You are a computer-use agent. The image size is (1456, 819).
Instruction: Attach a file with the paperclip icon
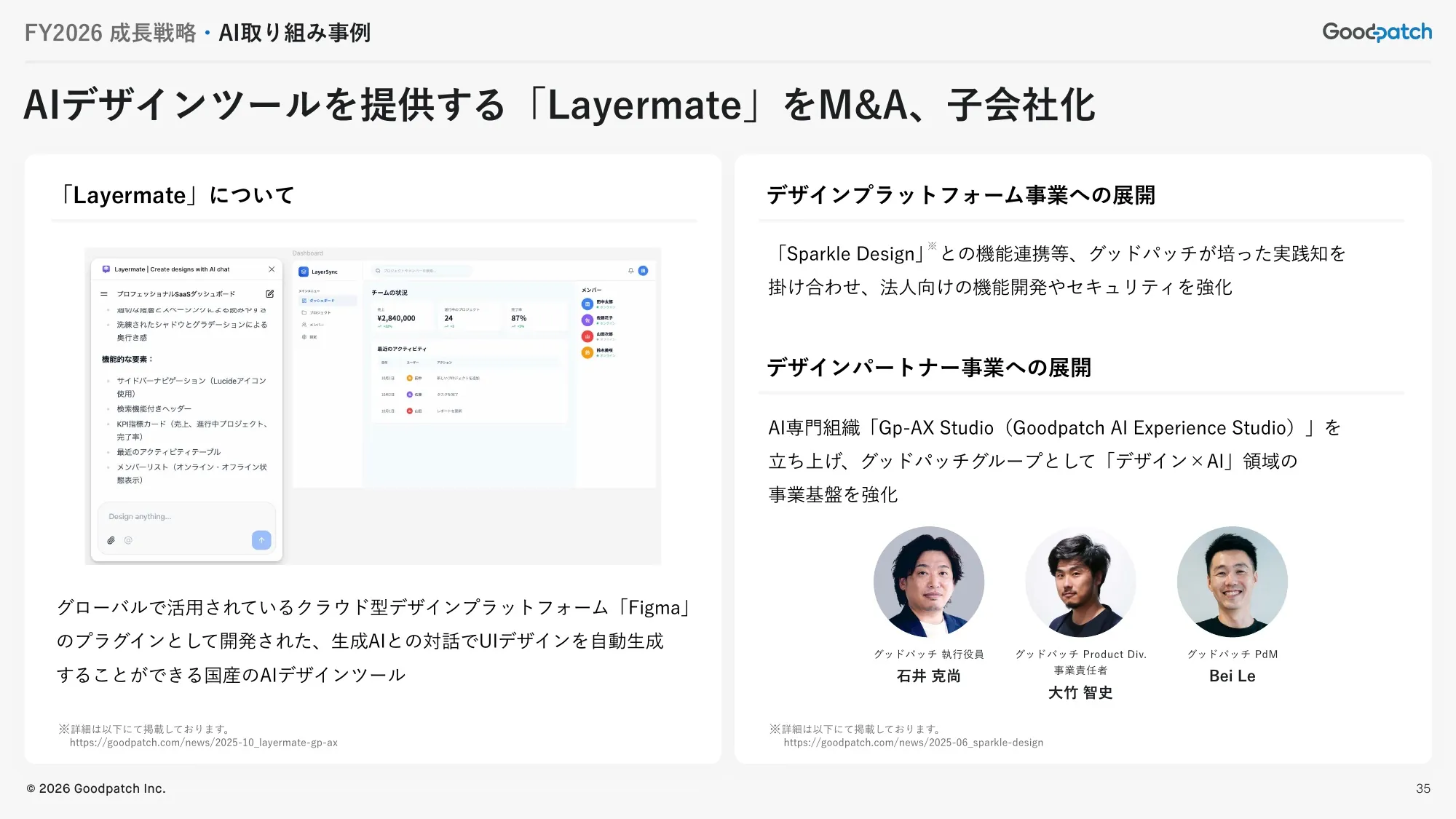click(111, 540)
